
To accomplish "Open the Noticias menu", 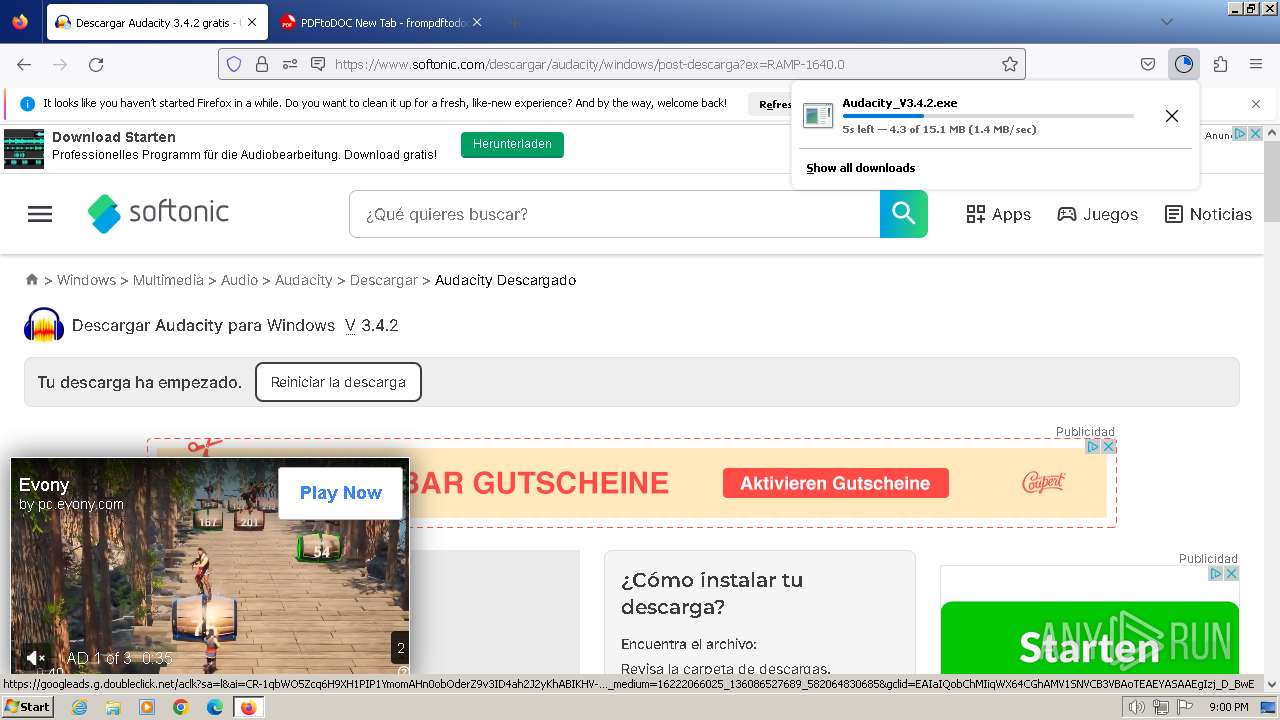I will pyautogui.click(x=1208, y=214).
